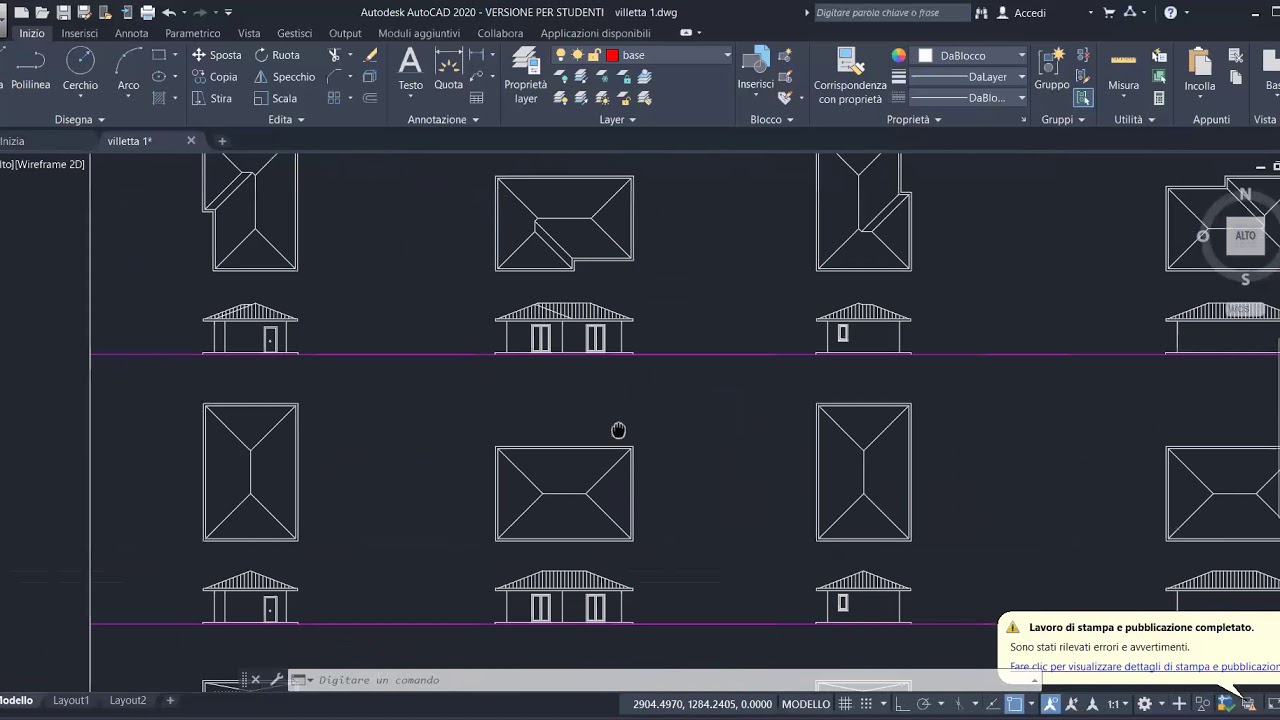Expand the Disegna panel
Image resolution: width=1280 pixels, height=720 pixels.
pyautogui.click(x=80, y=120)
